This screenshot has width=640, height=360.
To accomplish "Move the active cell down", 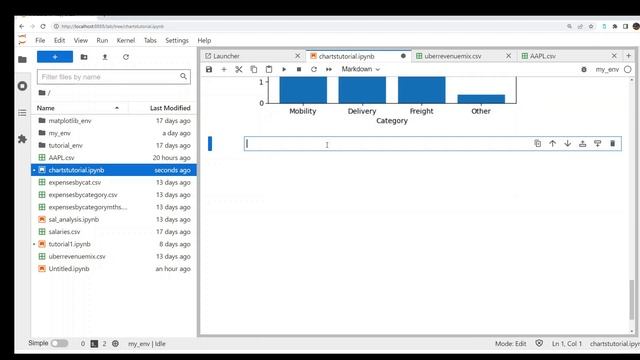I will 567,143.
